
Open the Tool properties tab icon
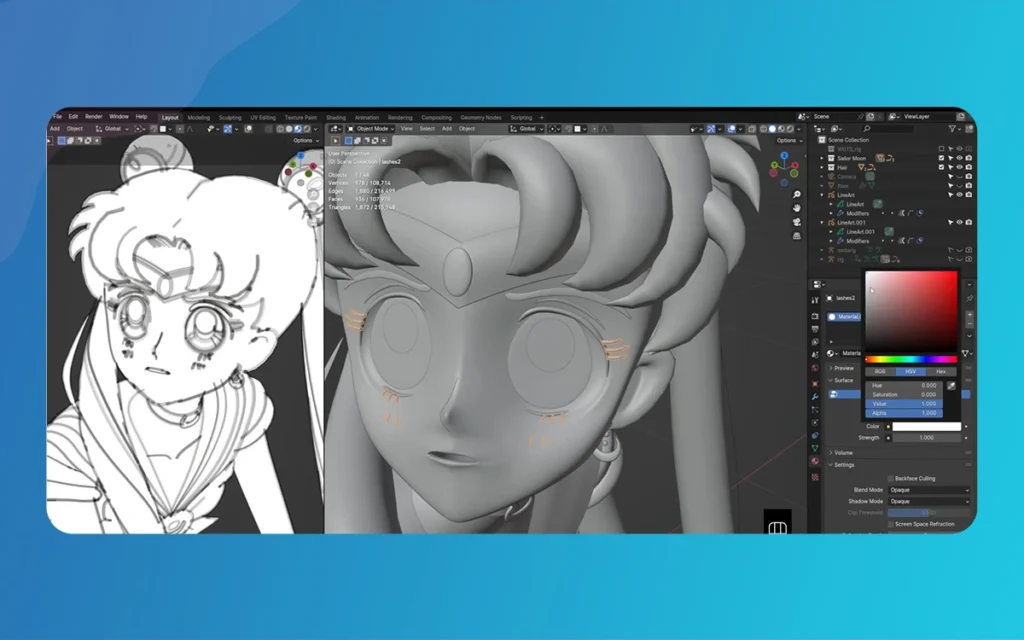coord(815,300)
